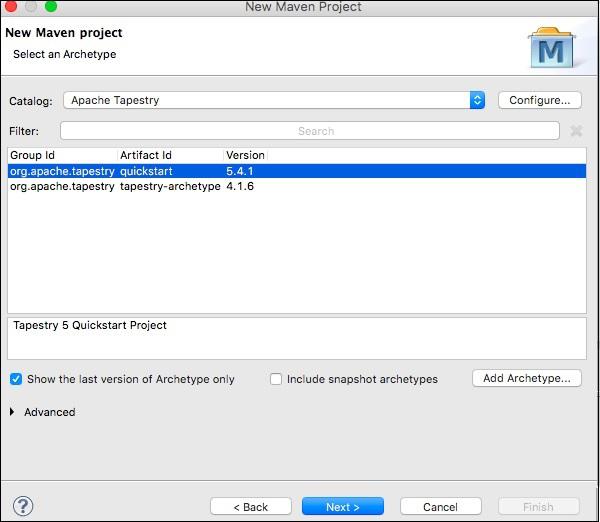
Task: Open the Apache Tapestry catalog combo box
Action: click(274, 100)
